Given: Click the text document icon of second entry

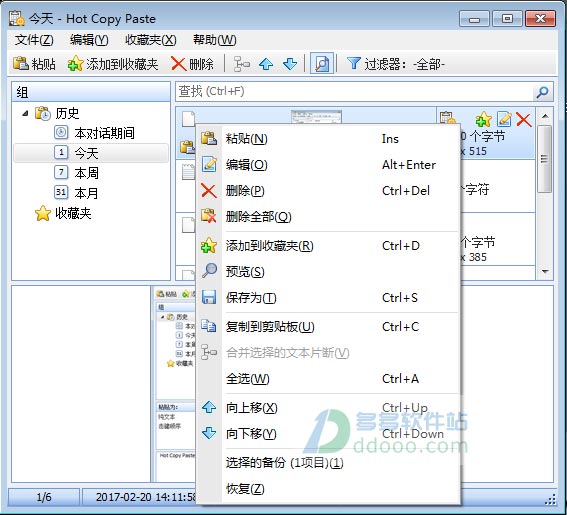Looking at the screenshot, I should pyautogui.click(x=188, y=171).
